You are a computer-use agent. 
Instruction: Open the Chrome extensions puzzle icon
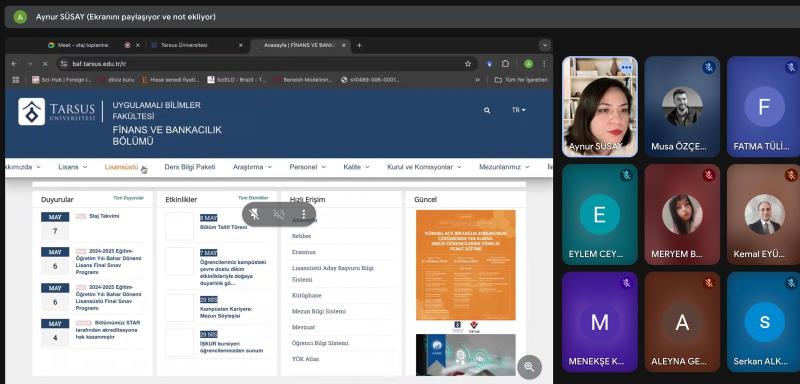pyautogui.click(x=505, y=64)
